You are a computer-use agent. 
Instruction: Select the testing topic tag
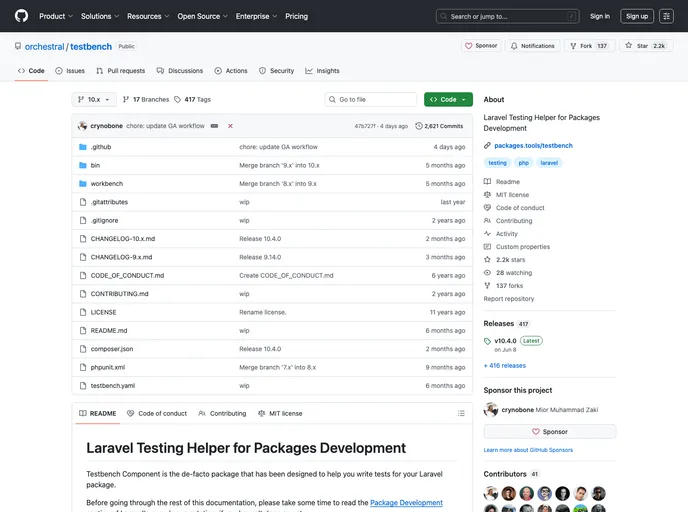[x=498, y=163]
